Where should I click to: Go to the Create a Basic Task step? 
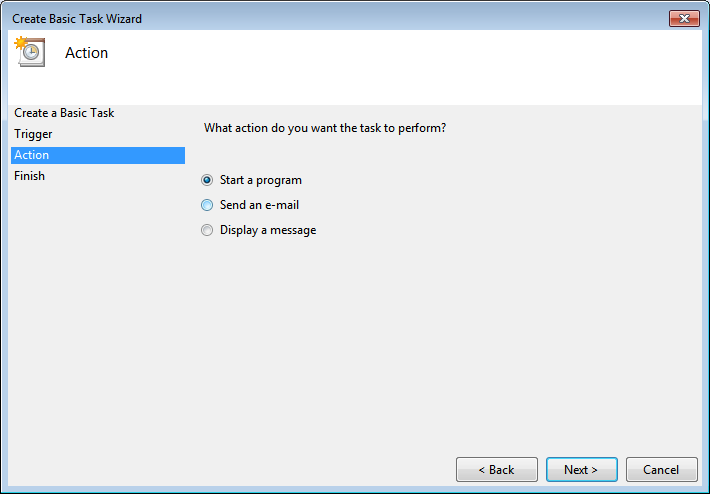64,113
